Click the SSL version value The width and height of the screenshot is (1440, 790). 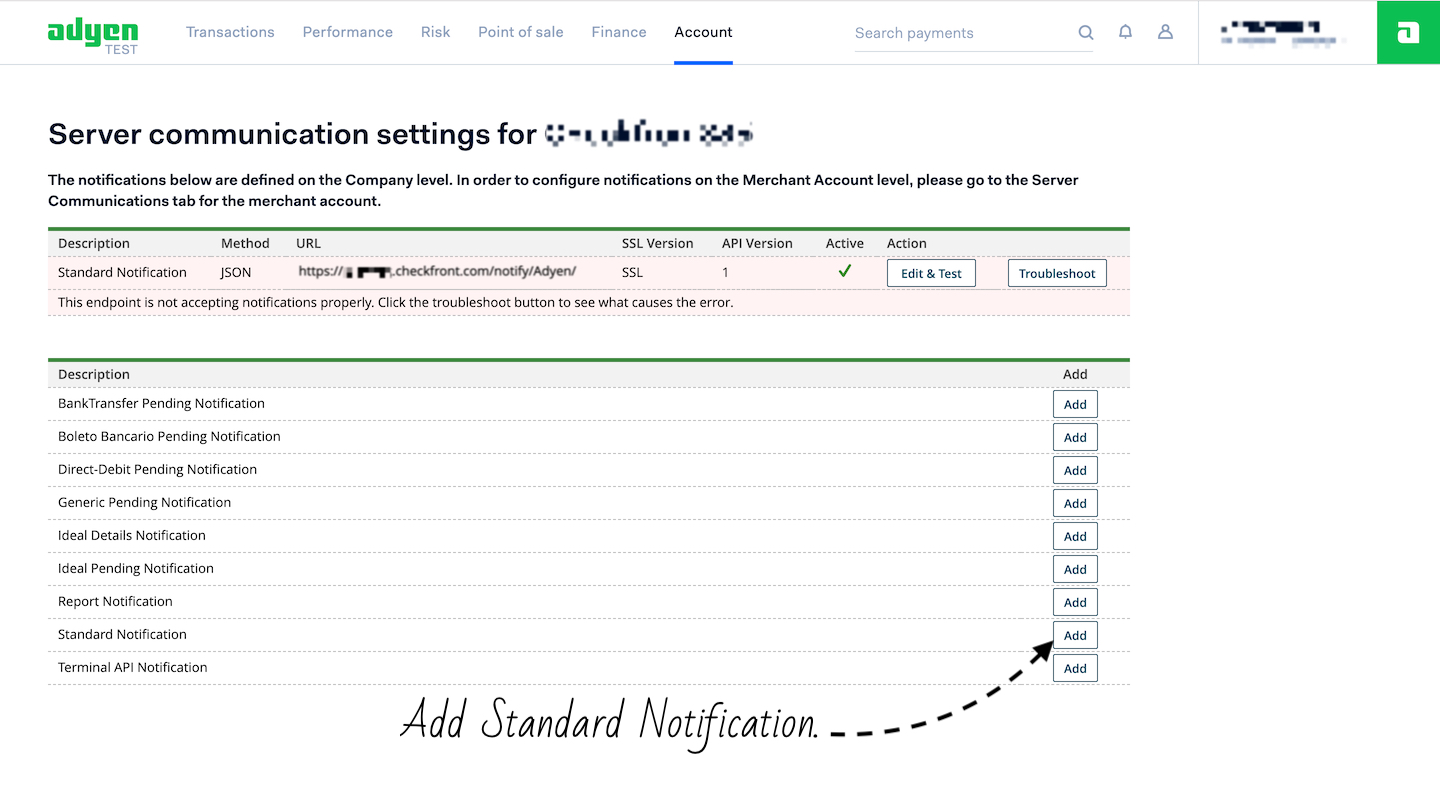pyautogui.click(x=633, y=272)
